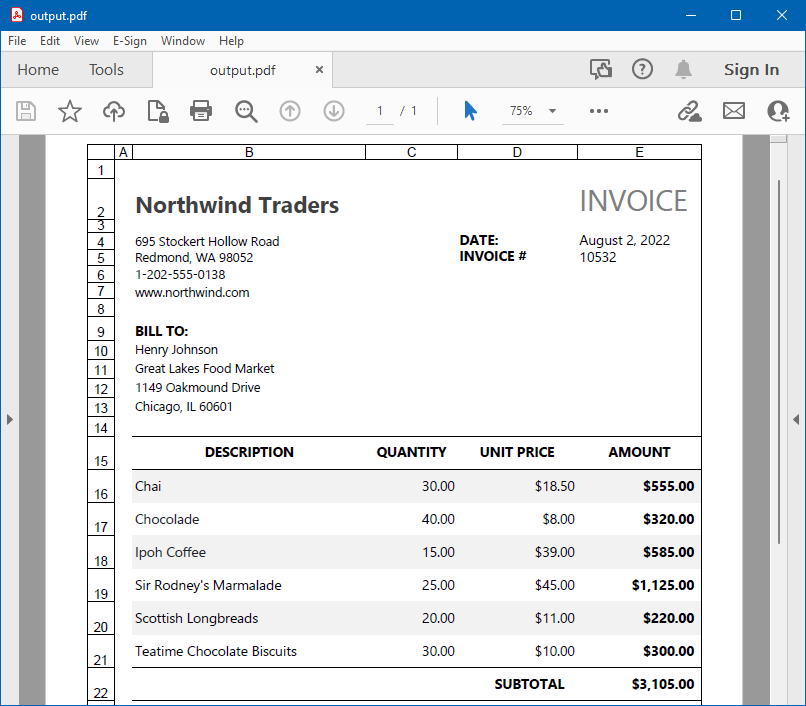Screen dimensions: 806x706
Task: Open the Protect document tool
Action: pos(155,111)
